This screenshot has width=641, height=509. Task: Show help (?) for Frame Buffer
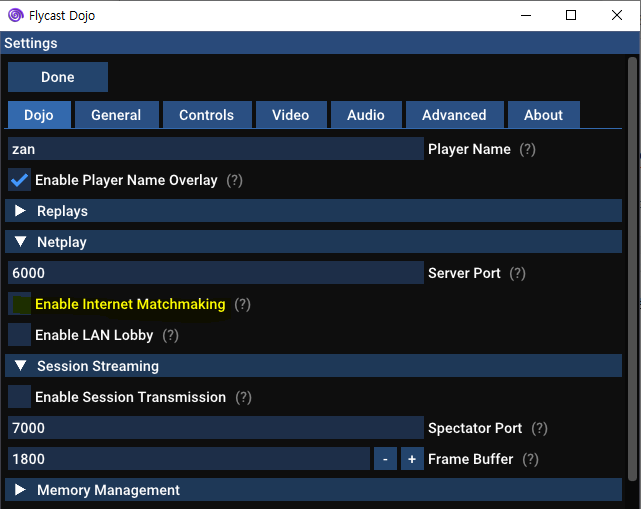(x=530, y=459)
